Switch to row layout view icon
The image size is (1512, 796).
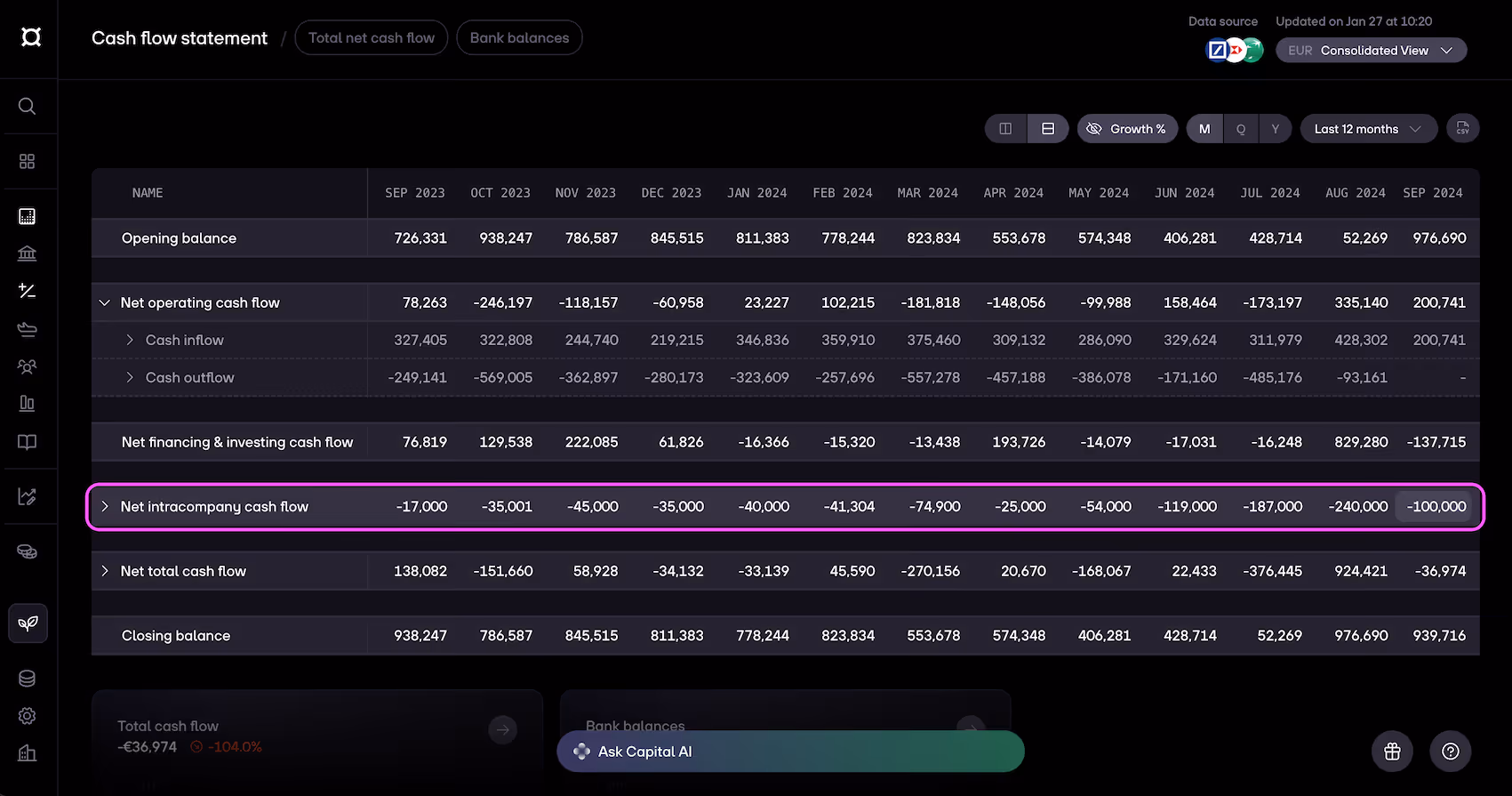[x=1048, y=129]
